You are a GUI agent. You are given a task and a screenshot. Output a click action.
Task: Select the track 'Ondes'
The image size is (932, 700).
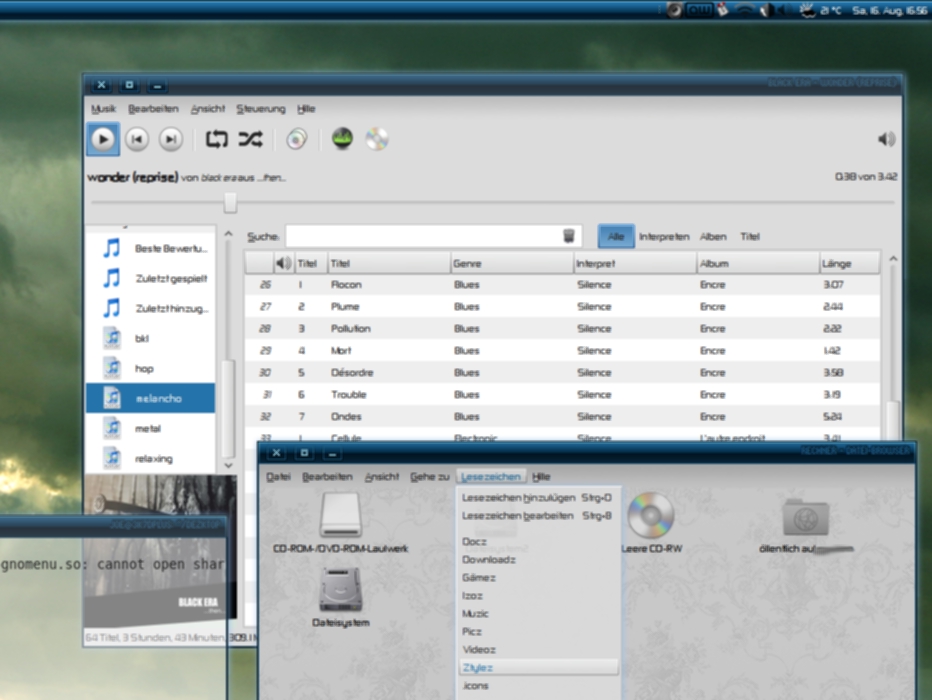coord(562,417)
